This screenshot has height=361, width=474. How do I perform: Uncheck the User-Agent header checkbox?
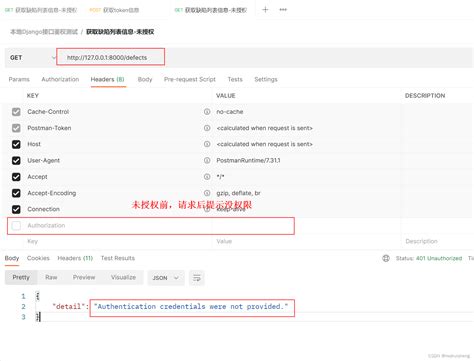click(16, 161)
